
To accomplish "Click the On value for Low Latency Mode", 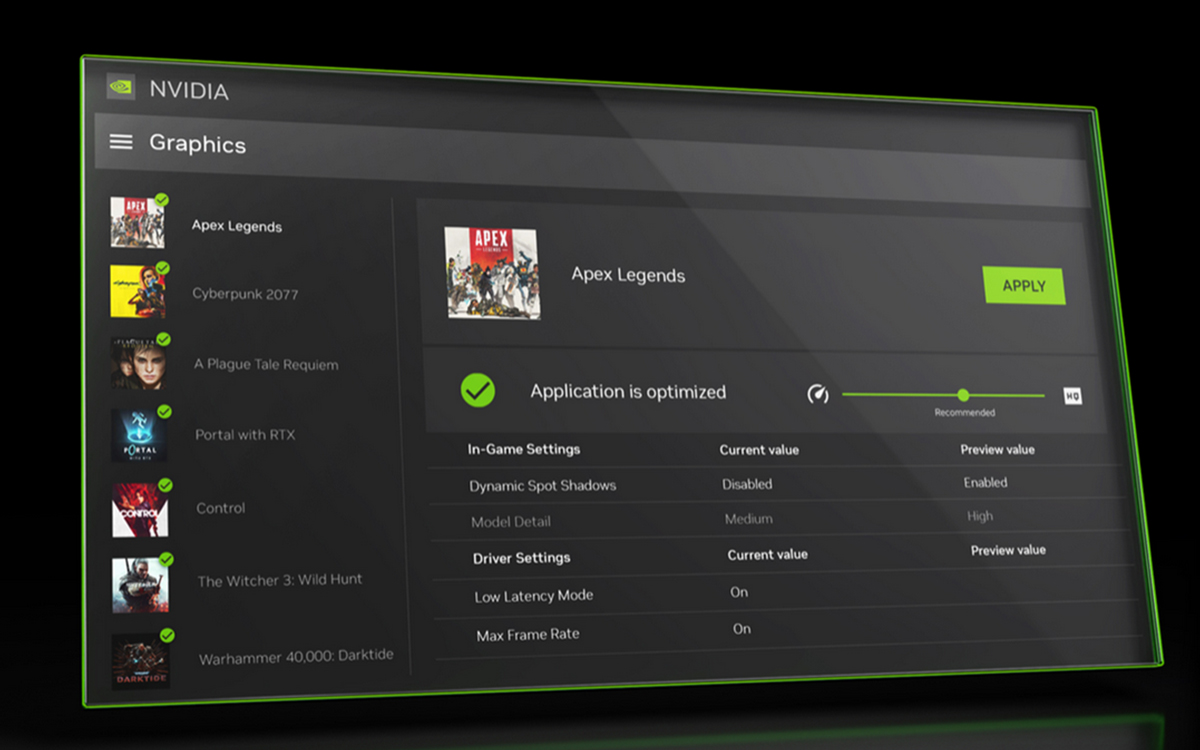I will pyautogui.click(x=739, y=592).
